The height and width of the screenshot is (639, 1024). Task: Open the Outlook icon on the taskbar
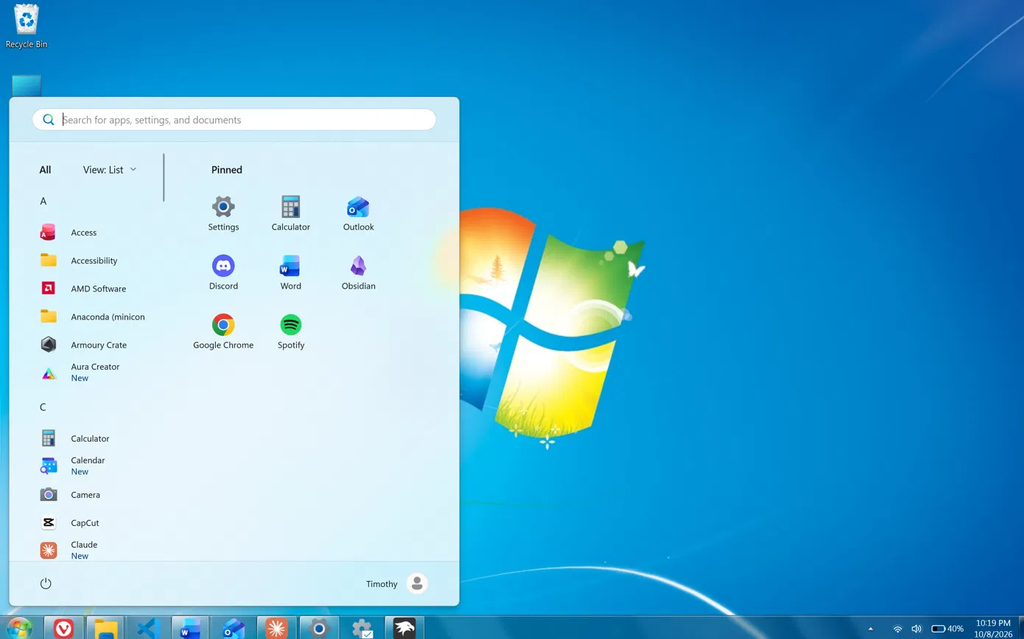tap(233, 629)
